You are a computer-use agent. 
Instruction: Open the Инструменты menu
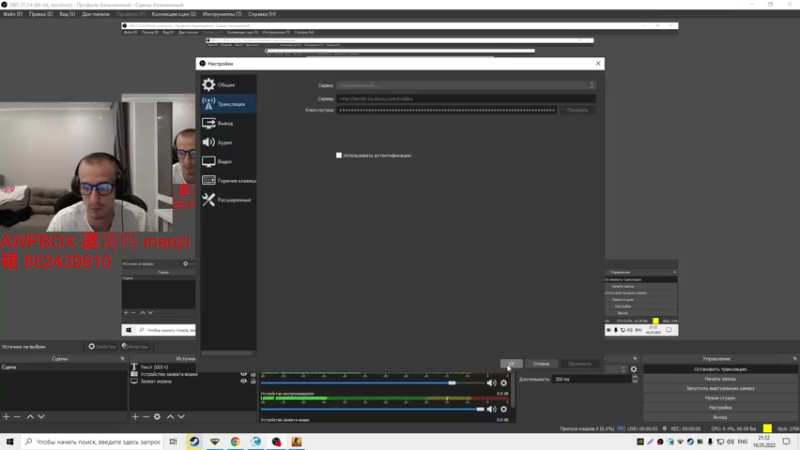coord(222,14)
